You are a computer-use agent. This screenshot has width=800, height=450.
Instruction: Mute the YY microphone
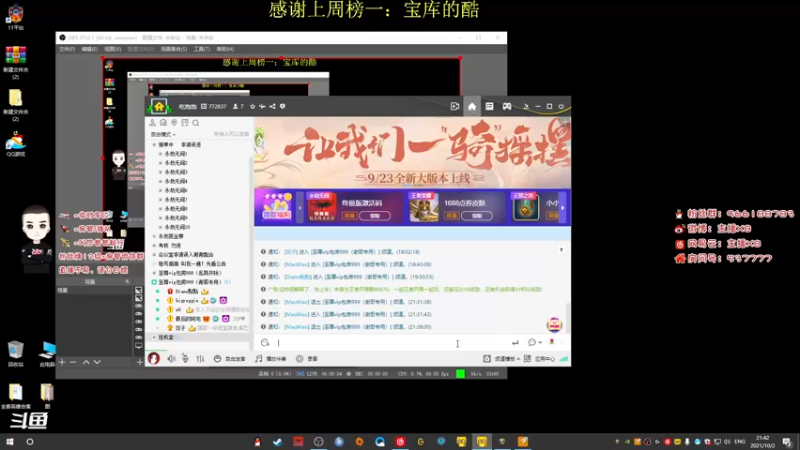pos(185,359)
